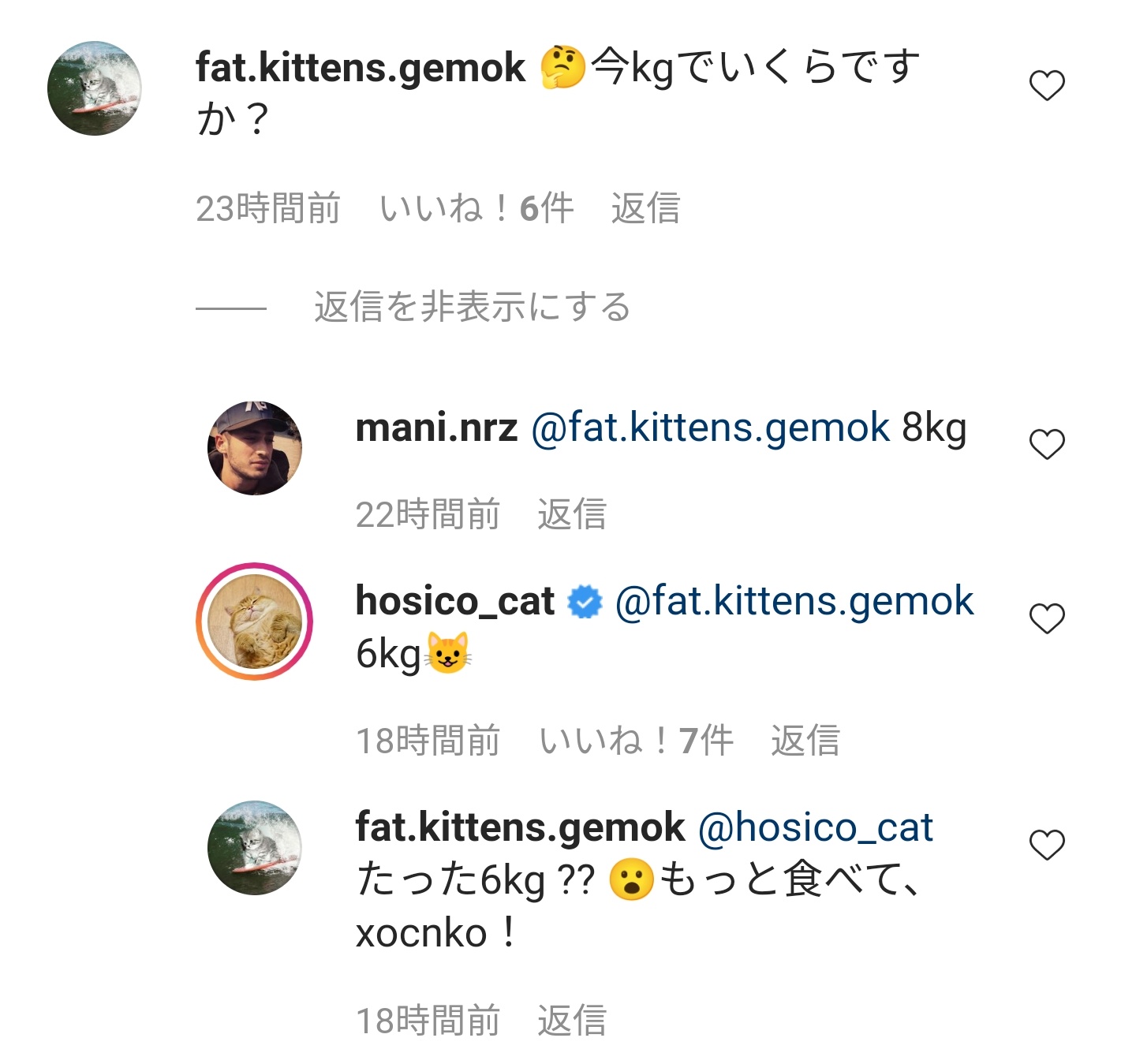
Task: Reply to mani.nrz's comment
Action: coord(571,515)
